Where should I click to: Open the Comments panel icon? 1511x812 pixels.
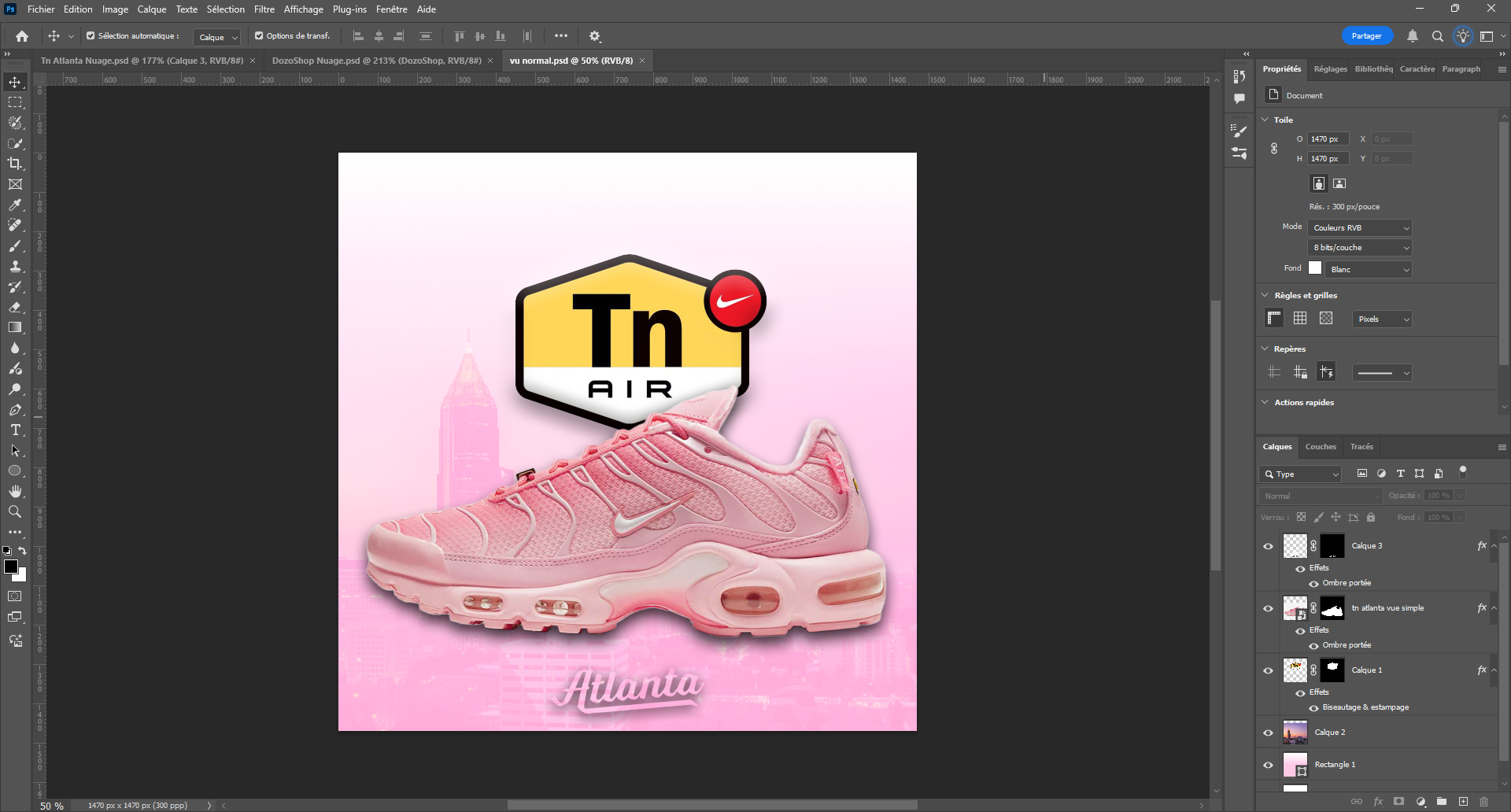[x=1239, y=98]
